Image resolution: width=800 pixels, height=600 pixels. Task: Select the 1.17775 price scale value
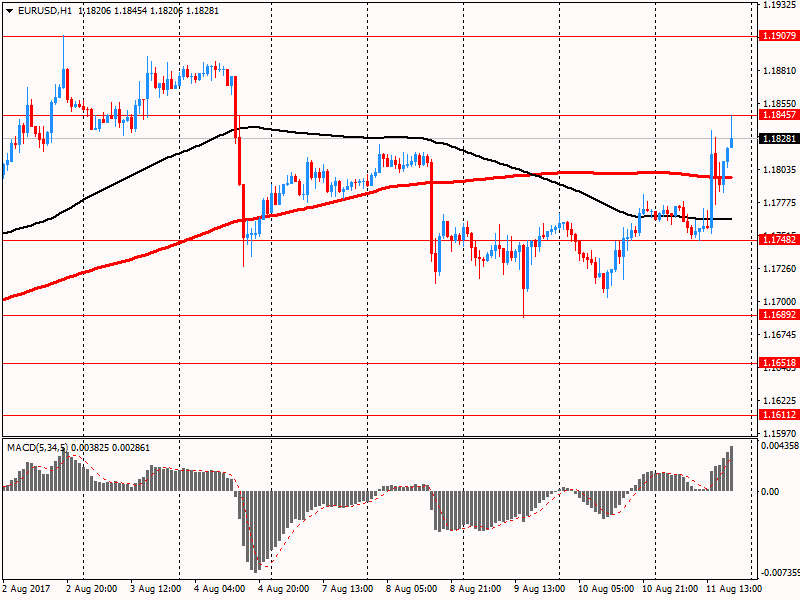point(780,203)
